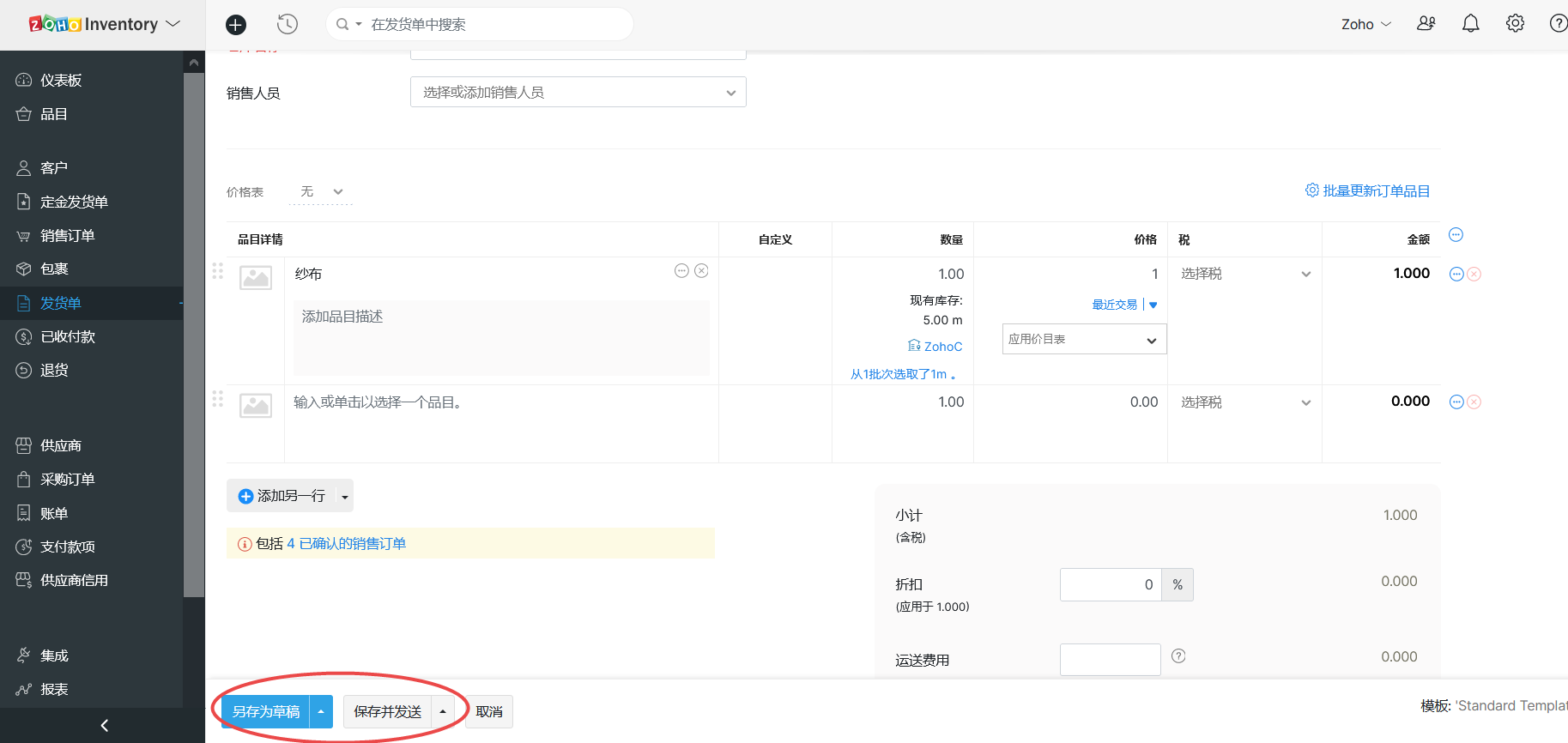Expand the 价格表 price list dropdown
This screenshot has width=1568, height=743.
tap(322, 192)
